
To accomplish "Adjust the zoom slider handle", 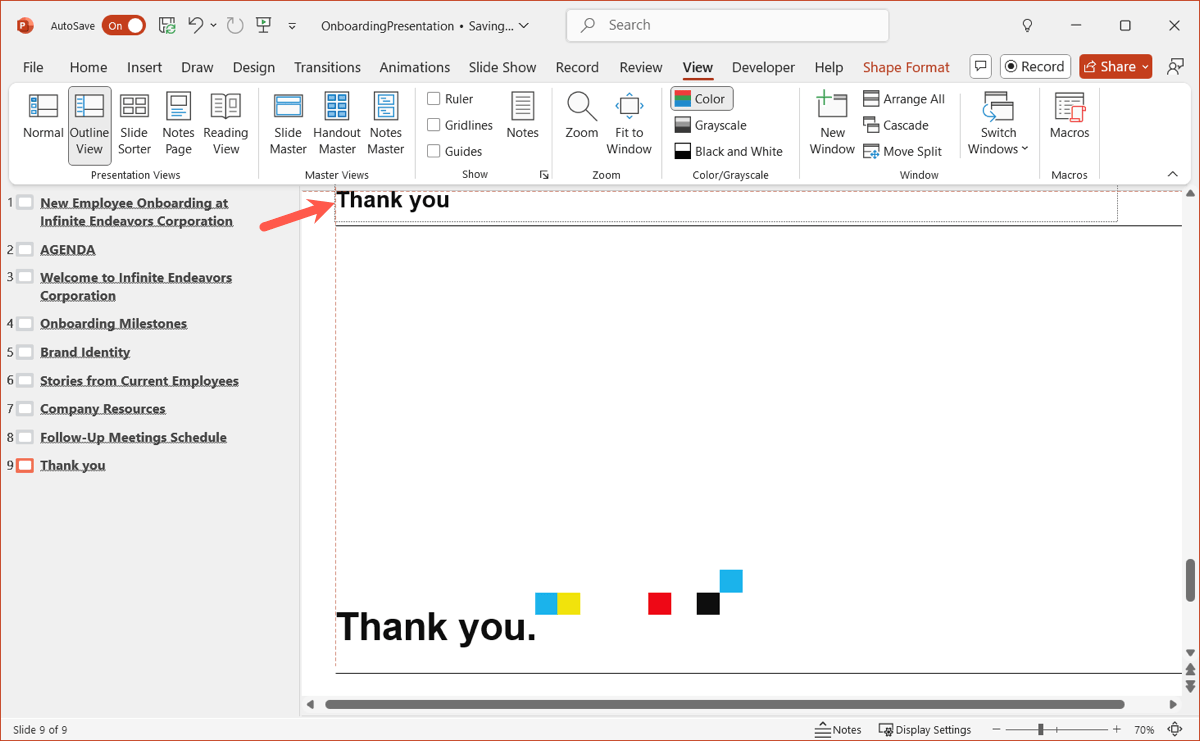I will tap(1041, 730).
